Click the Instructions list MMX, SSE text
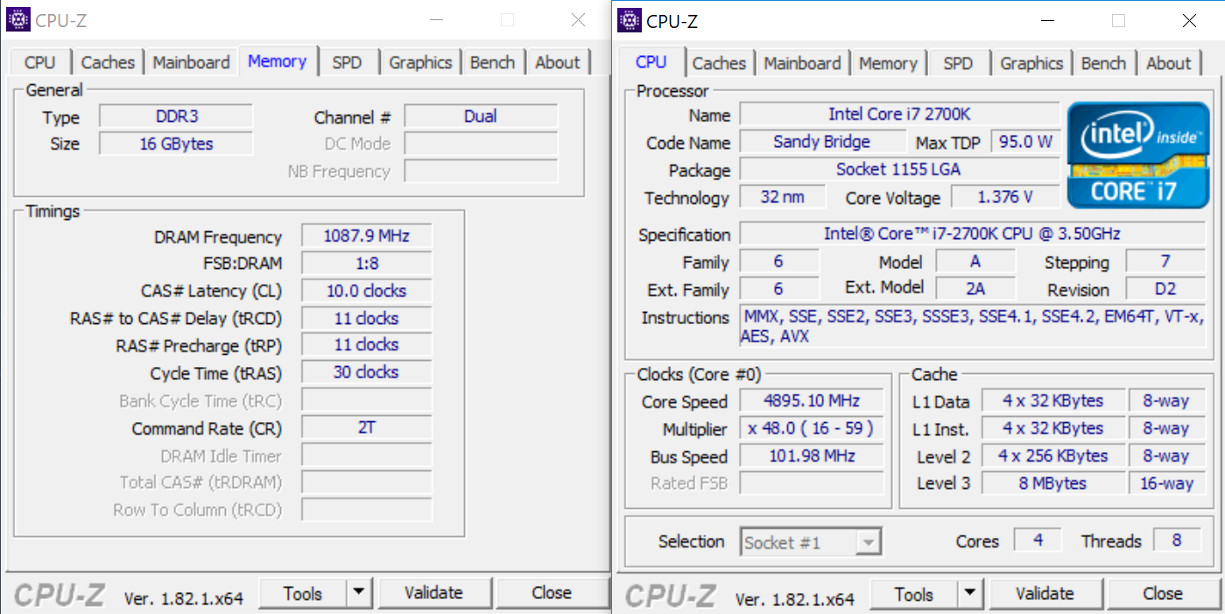This screenshot has height=614, width=1225. click(x=972, y=327)
